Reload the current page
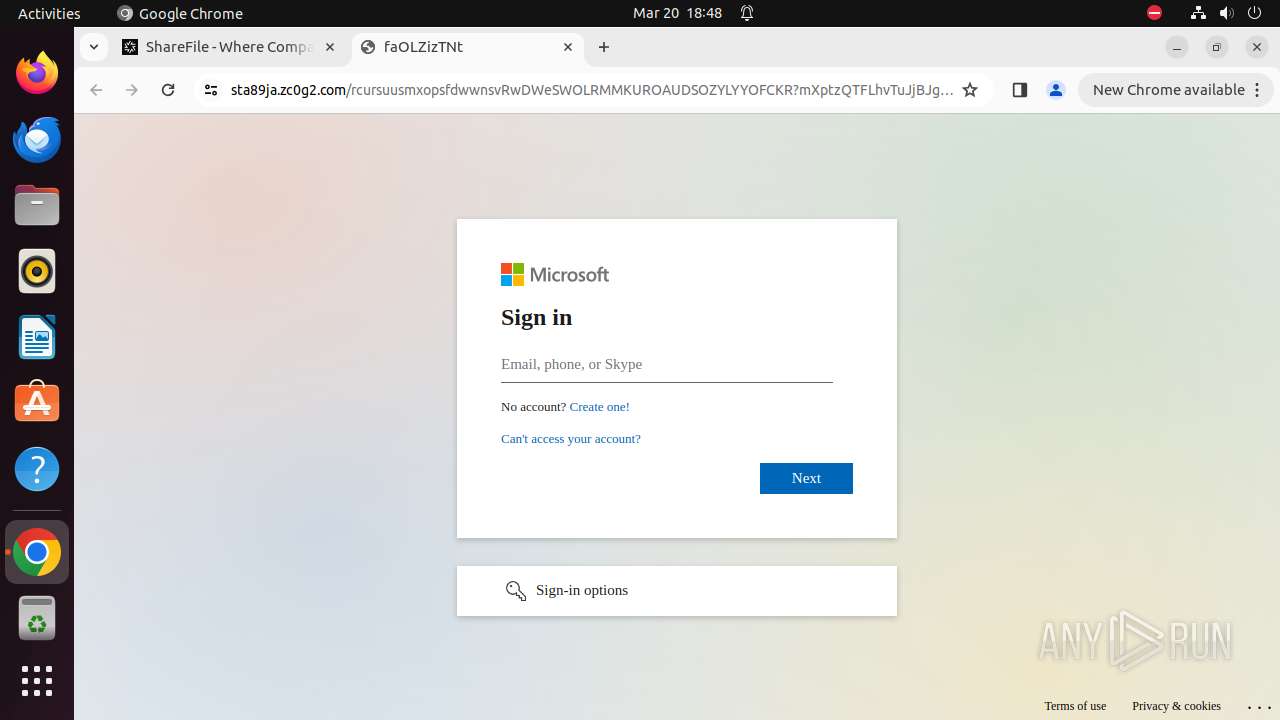This screenshot has width=1280, height=720. tap(168, 90)
